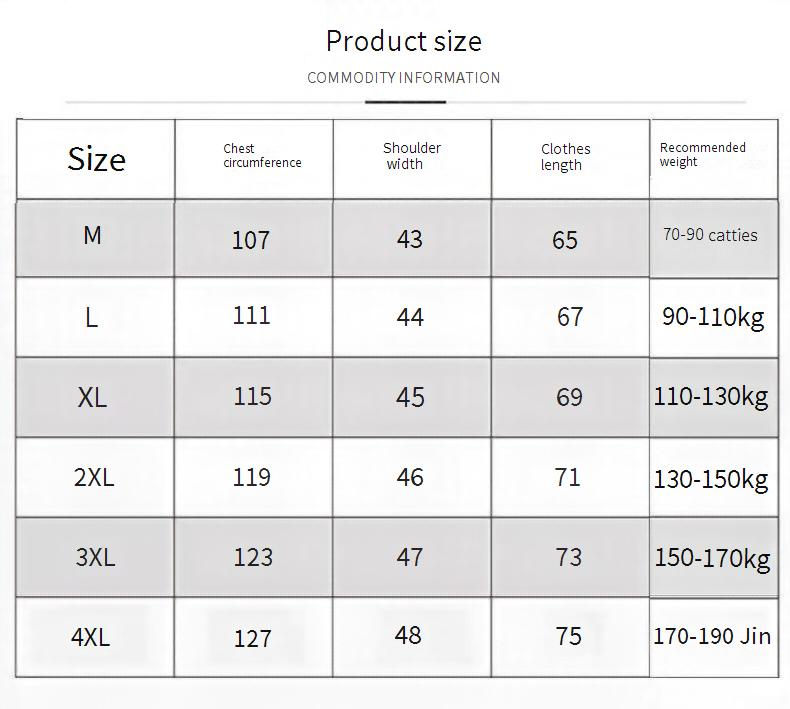Click the Shoulder width column header
Viewport: 790px width, 709px height.
[411, 156]
